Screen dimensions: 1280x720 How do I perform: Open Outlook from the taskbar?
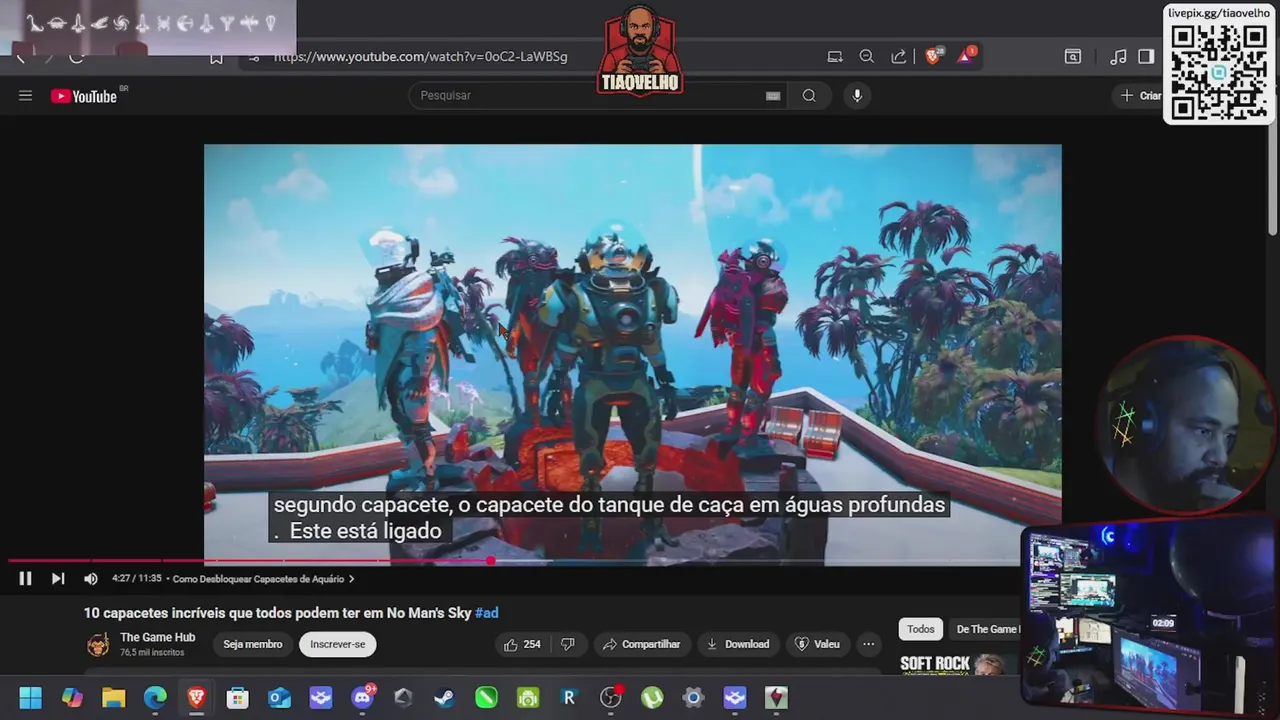279,698
